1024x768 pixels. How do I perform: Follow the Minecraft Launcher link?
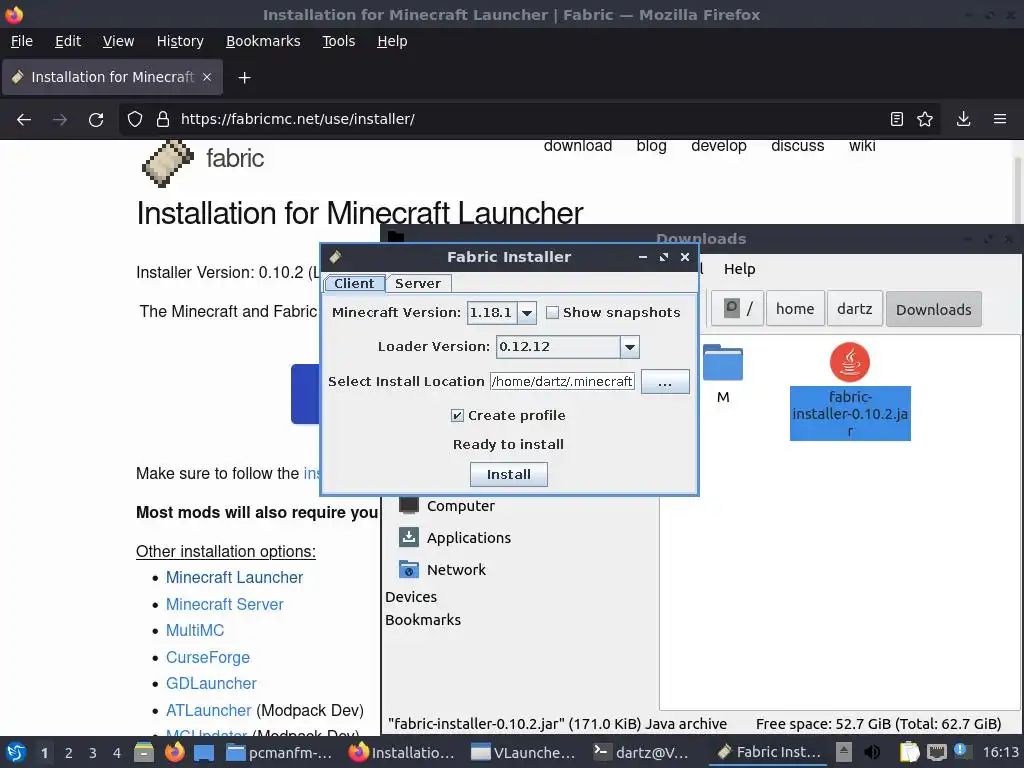pos(234,577)
